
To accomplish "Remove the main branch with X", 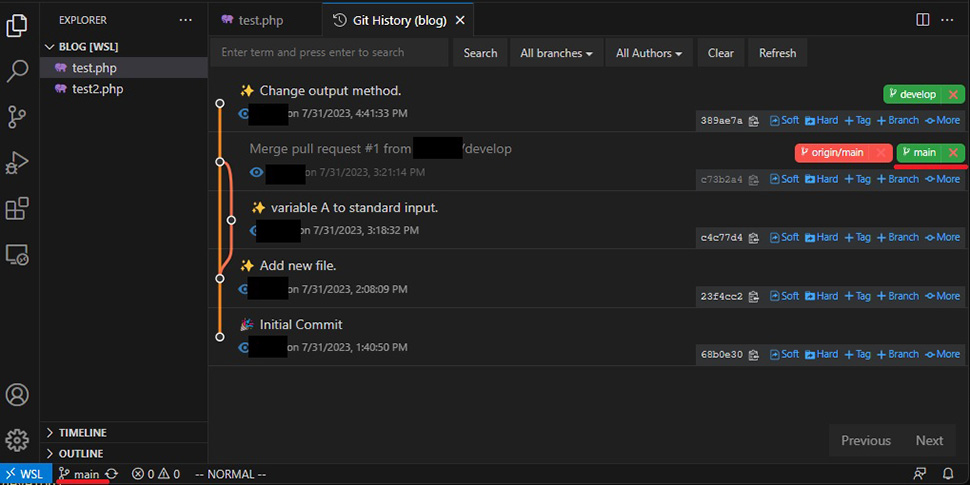I will 953,152.
